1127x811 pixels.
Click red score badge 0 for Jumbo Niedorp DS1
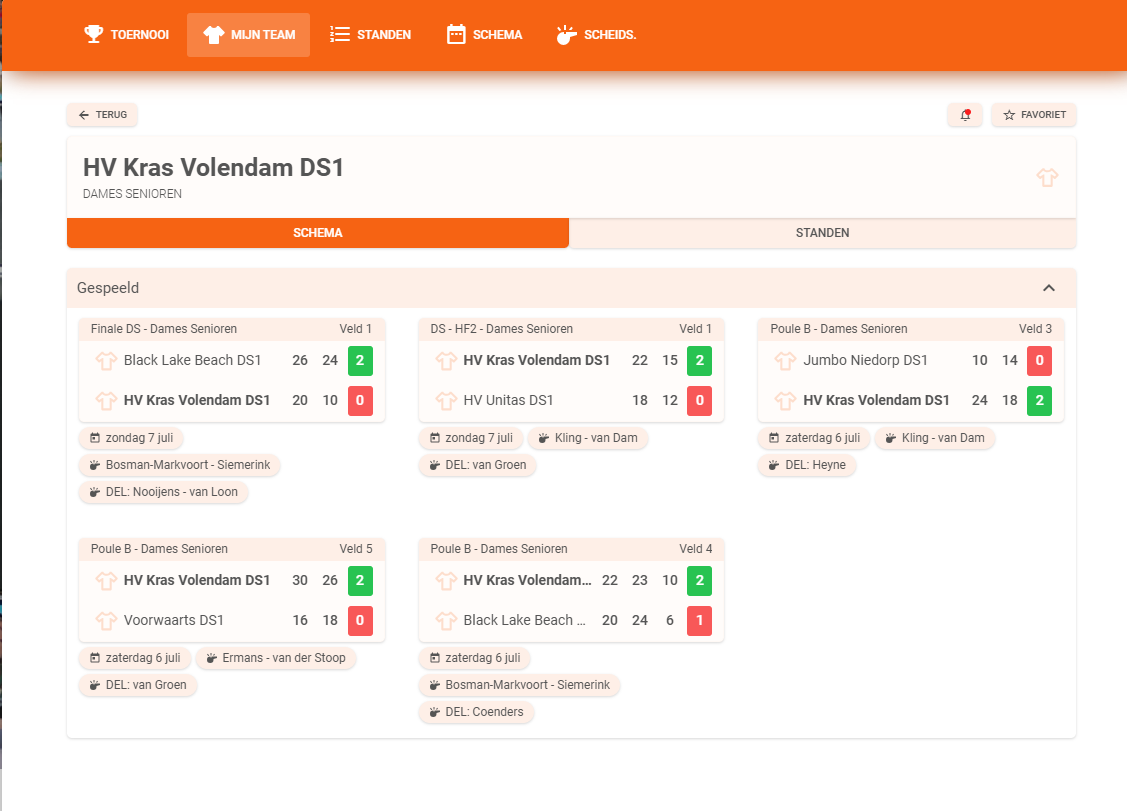point(1039,360)
